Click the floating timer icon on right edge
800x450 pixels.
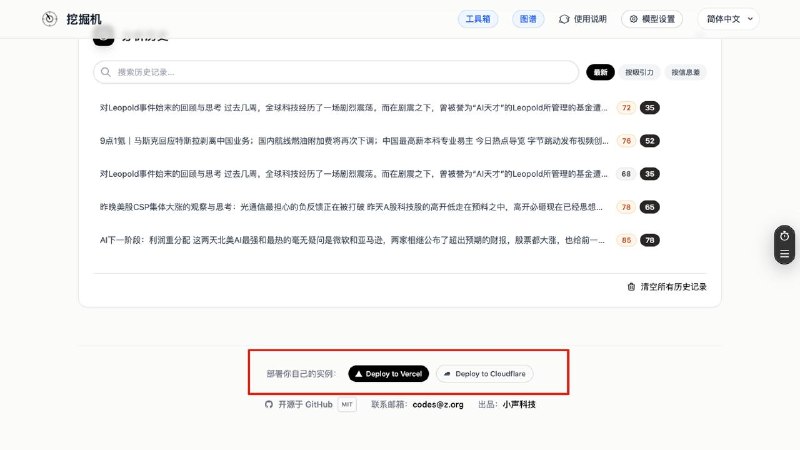coord(785,236)
